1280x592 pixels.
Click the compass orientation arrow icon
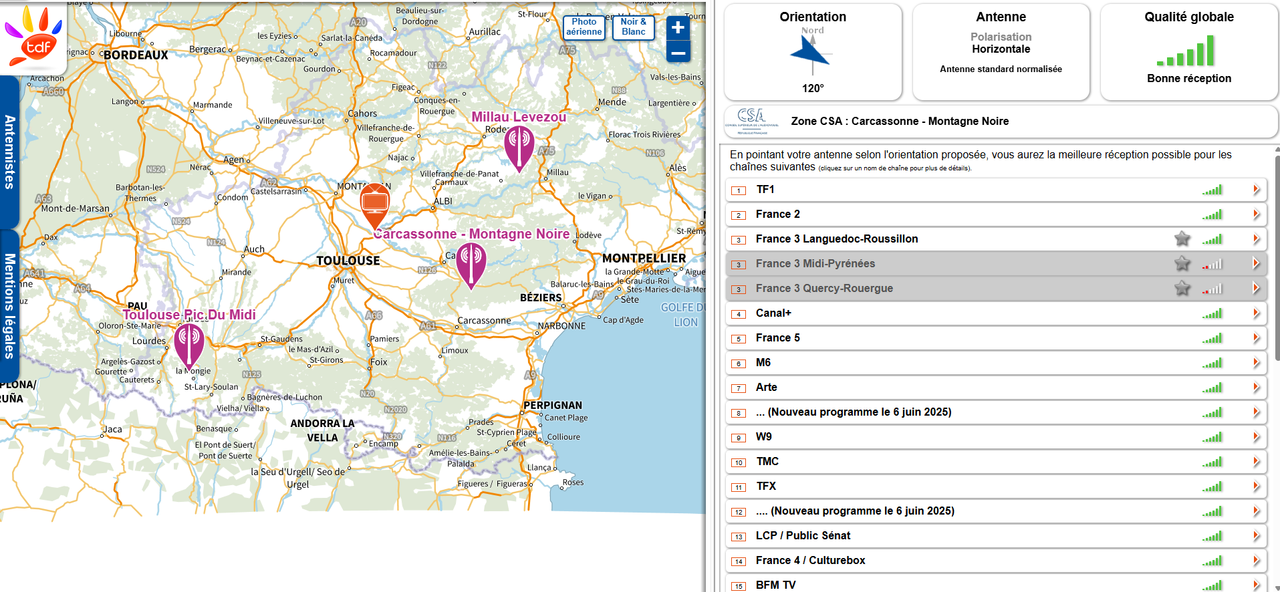click(x=811, y=54)
